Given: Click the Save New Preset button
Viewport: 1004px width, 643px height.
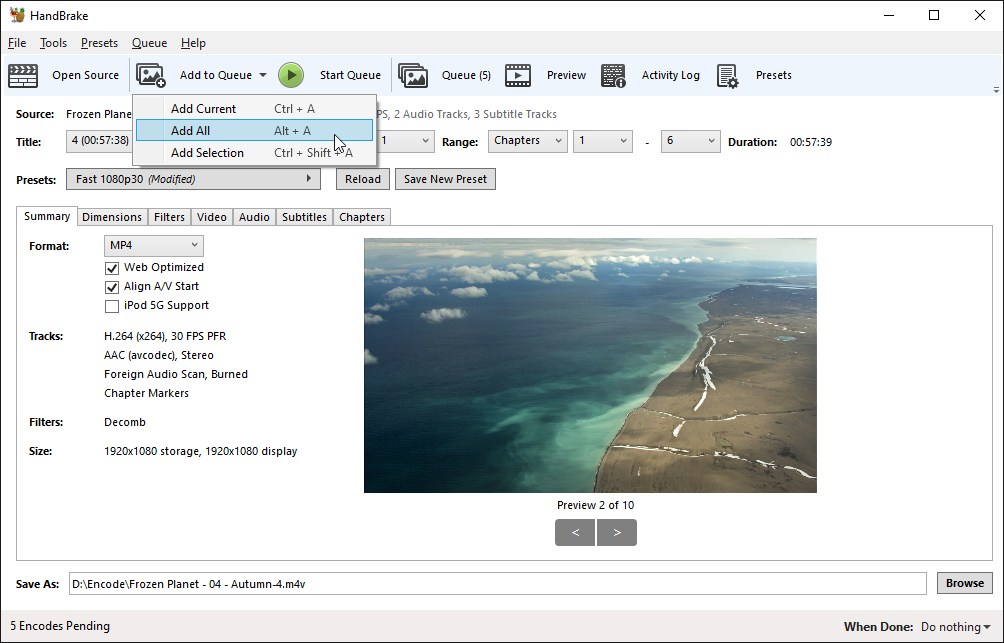Looking at the screenshot, I should (445, 179).
